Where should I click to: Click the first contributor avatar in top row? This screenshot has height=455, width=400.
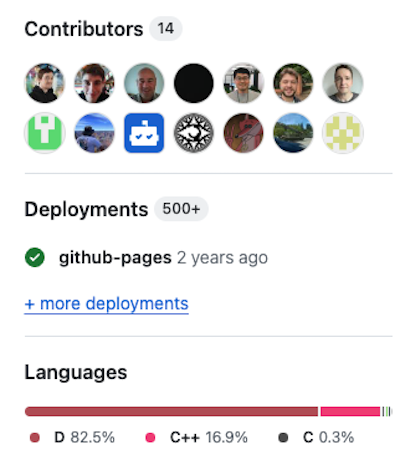pyautogui.click(x=45, y=83)
